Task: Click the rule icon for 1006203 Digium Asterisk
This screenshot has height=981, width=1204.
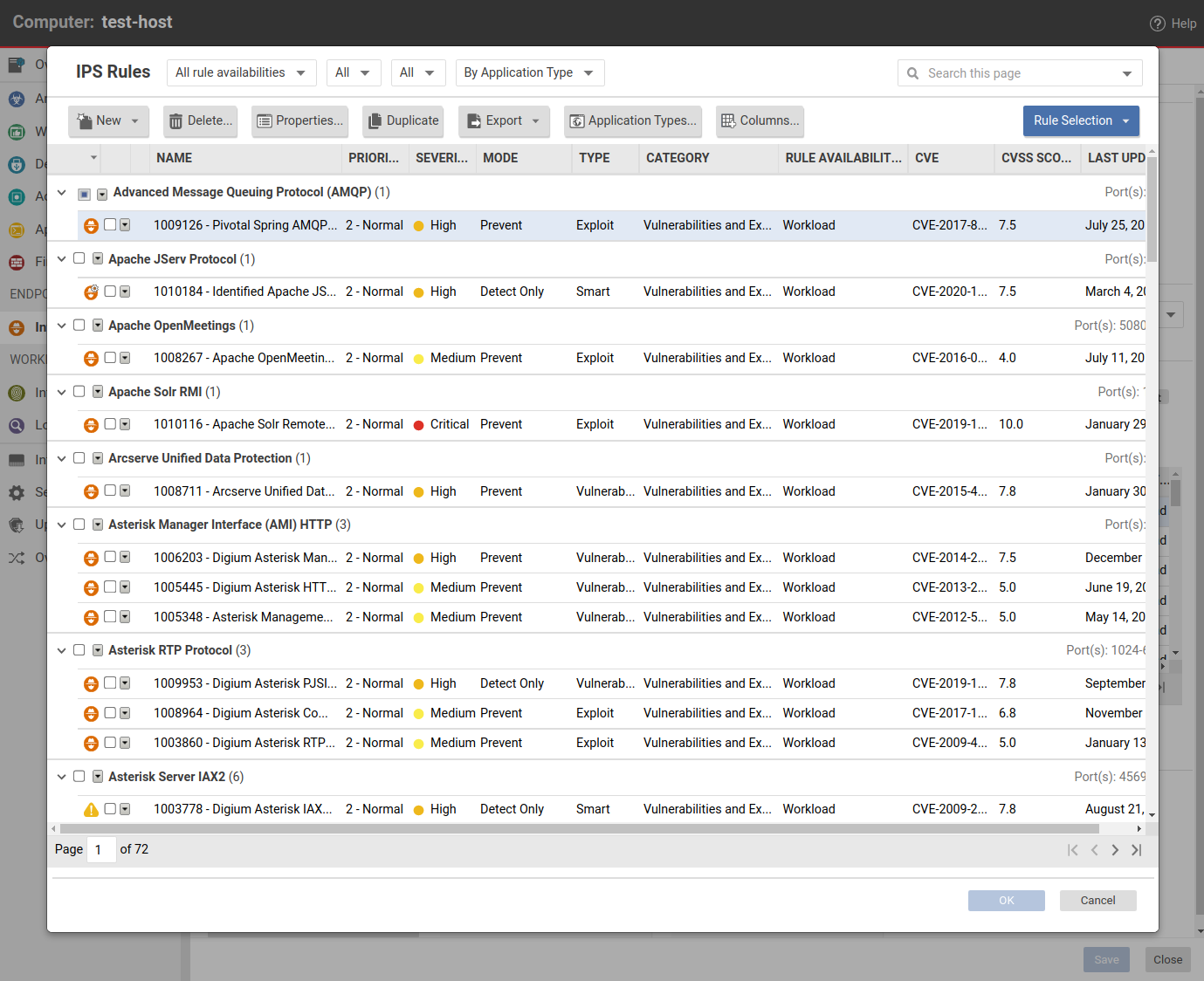Action: 91,559
